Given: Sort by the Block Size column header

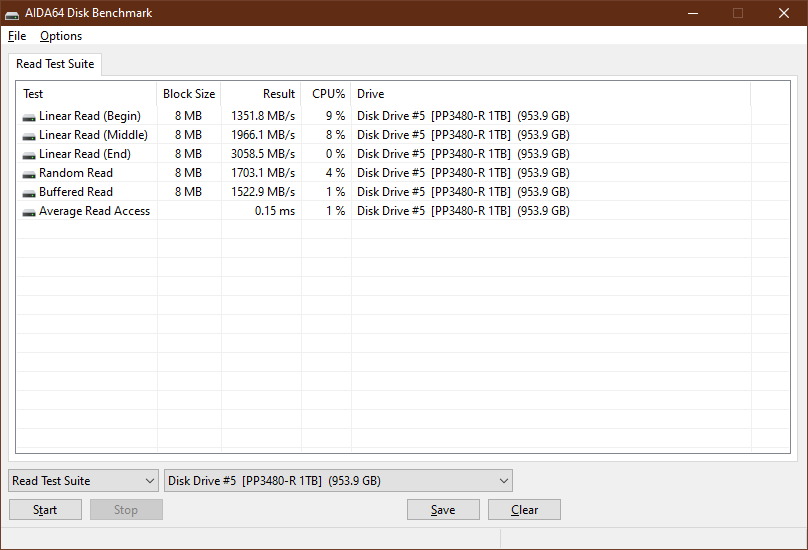Looking at the screenshot, I should pyautogui.click(x=189, y=94).
